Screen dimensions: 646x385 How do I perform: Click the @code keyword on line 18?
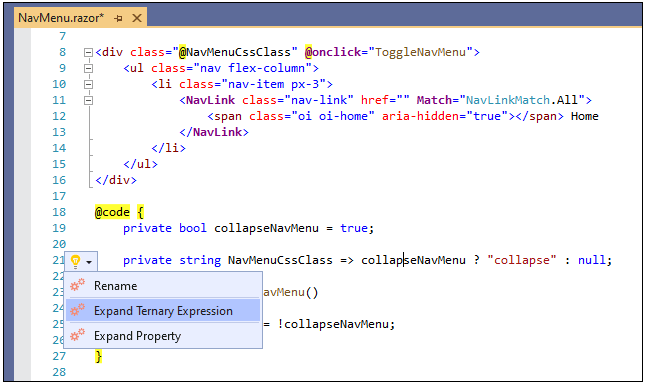112,212
